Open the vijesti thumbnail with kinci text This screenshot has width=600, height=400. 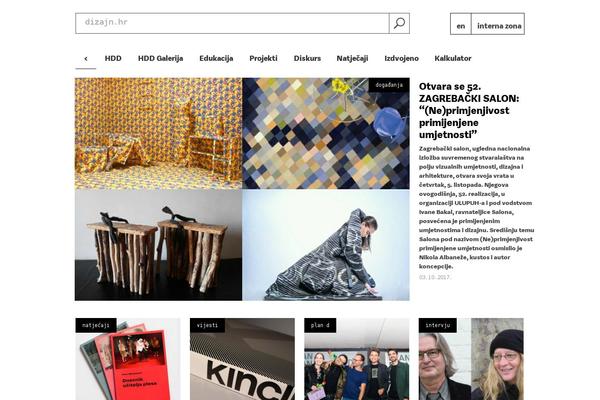(x=242, y=359)
